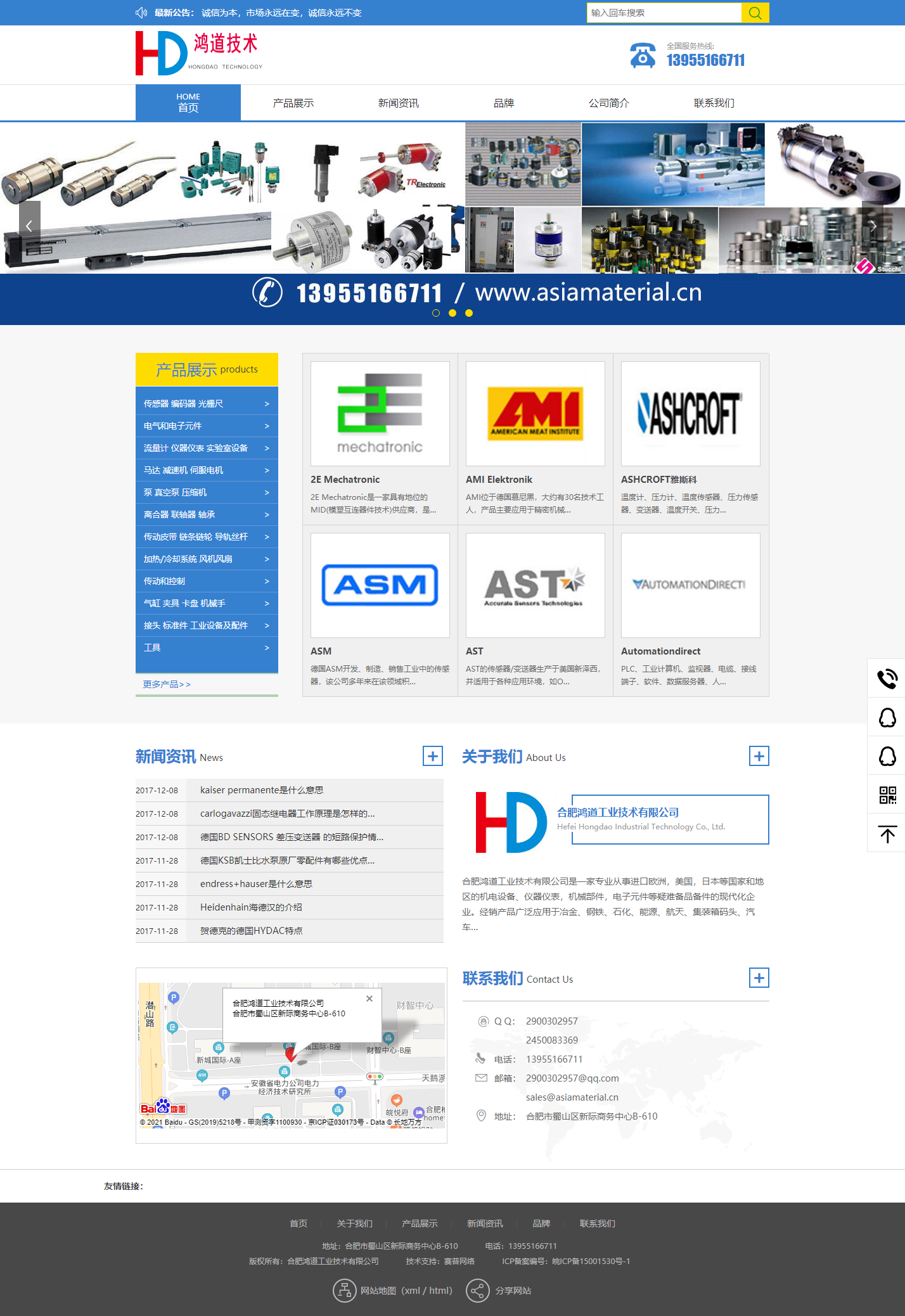Viewport: 905px width, 1316px height.
Task: Click the footer share website icon
Action: tap(477, 1290)
